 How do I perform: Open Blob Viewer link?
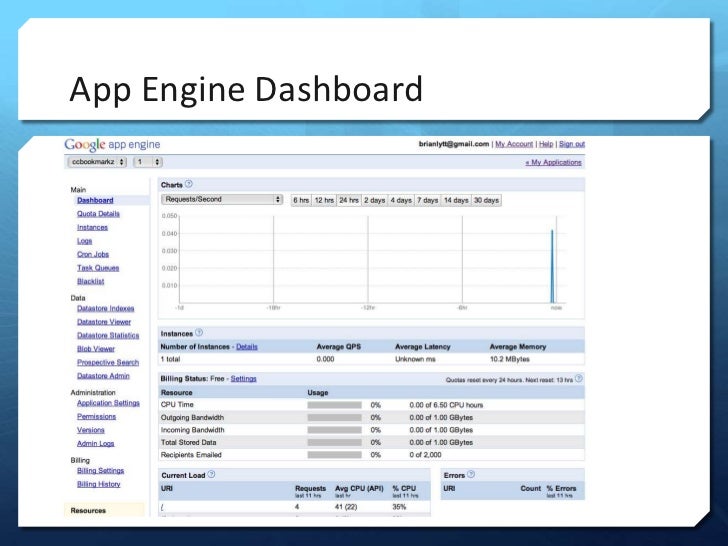click(x=96, y=349)
